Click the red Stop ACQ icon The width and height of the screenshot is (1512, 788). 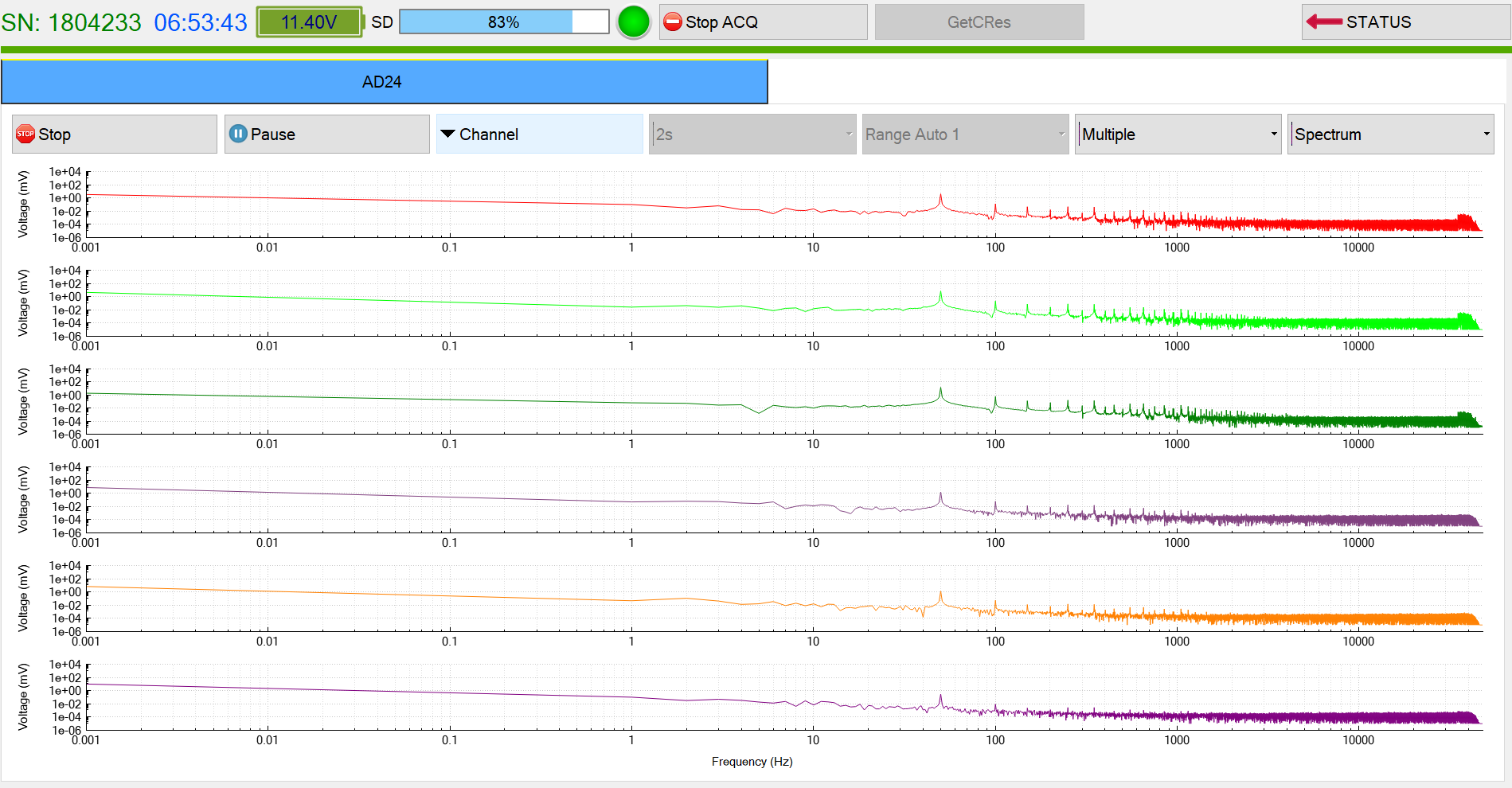673,22
